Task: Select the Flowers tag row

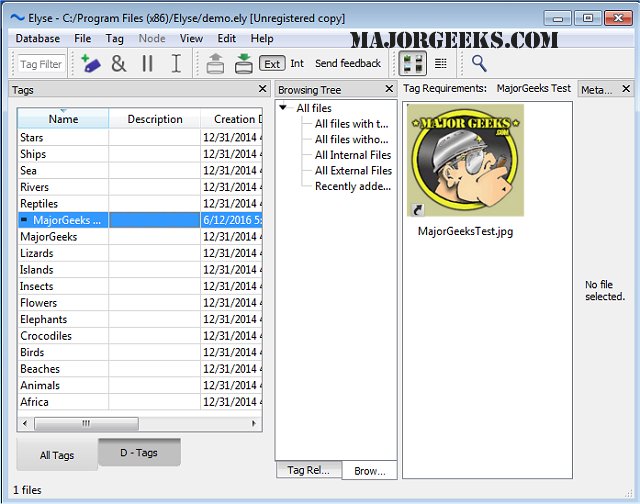Action: (x=140, y=303)
